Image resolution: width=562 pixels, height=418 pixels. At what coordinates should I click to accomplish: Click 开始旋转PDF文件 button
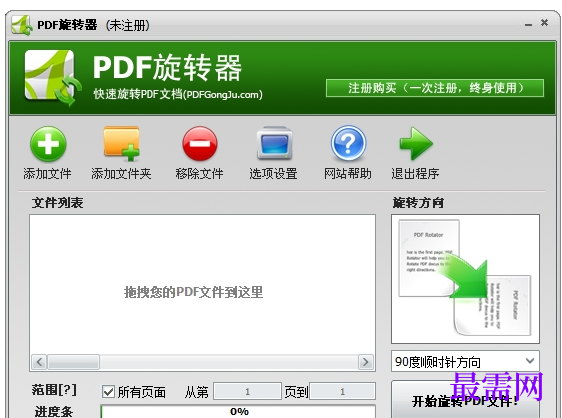click(x=465, y=400)
